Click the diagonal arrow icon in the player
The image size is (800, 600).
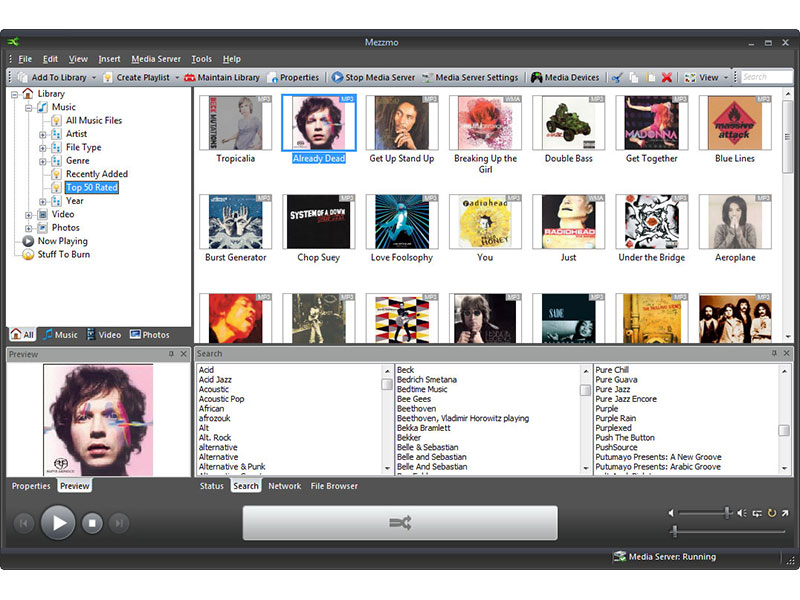pyautogui.click(x=785, y=513)
